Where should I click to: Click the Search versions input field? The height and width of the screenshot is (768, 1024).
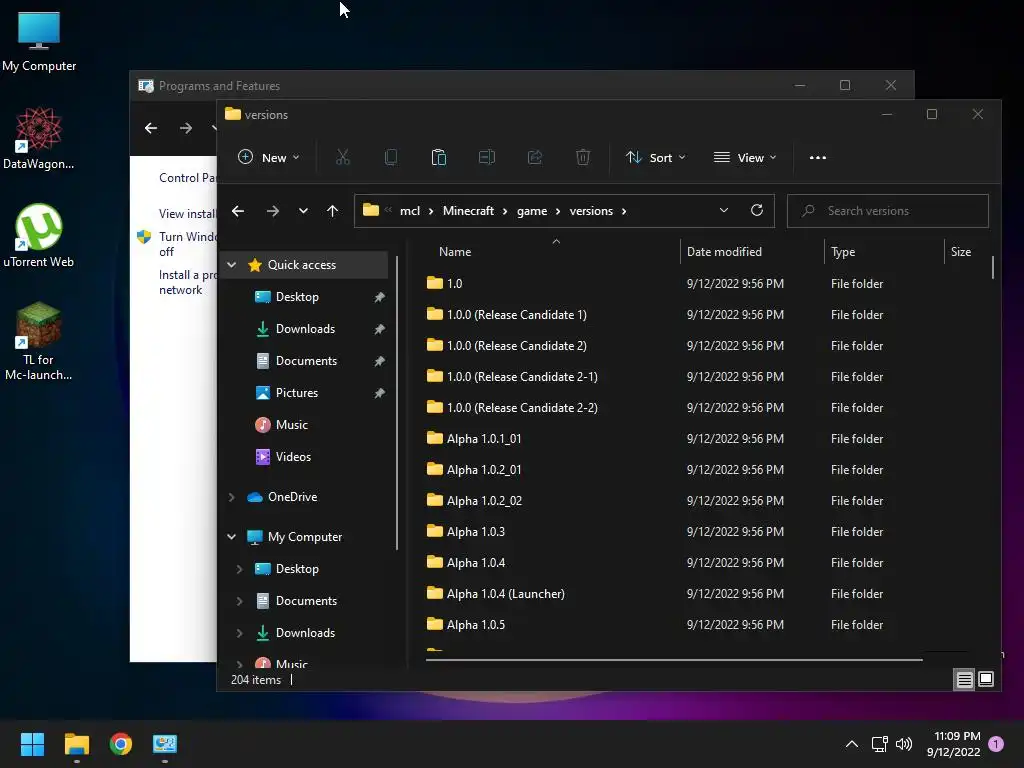[888, 211]
